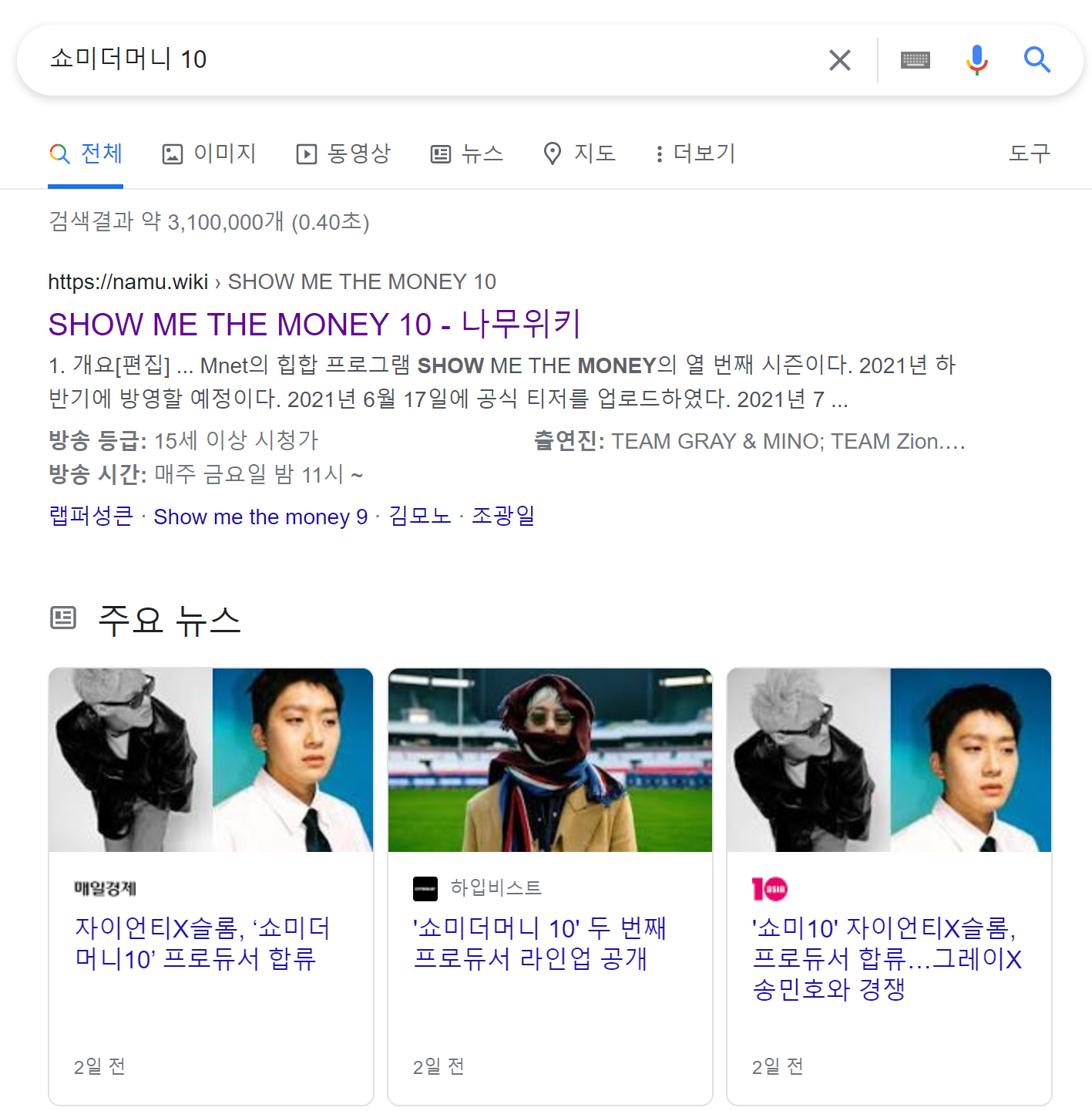Click the 2일 전 date on 매일경제 card

99,1066
